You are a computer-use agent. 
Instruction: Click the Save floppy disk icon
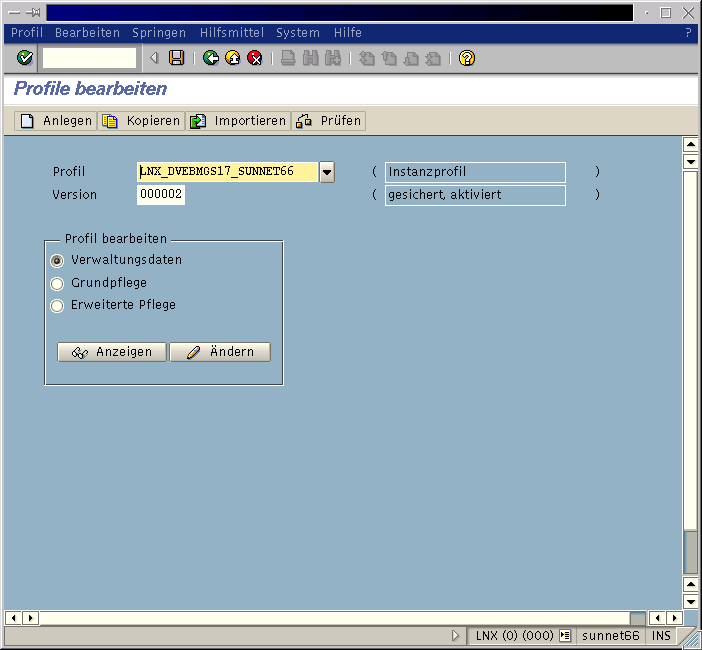[177, 58]
